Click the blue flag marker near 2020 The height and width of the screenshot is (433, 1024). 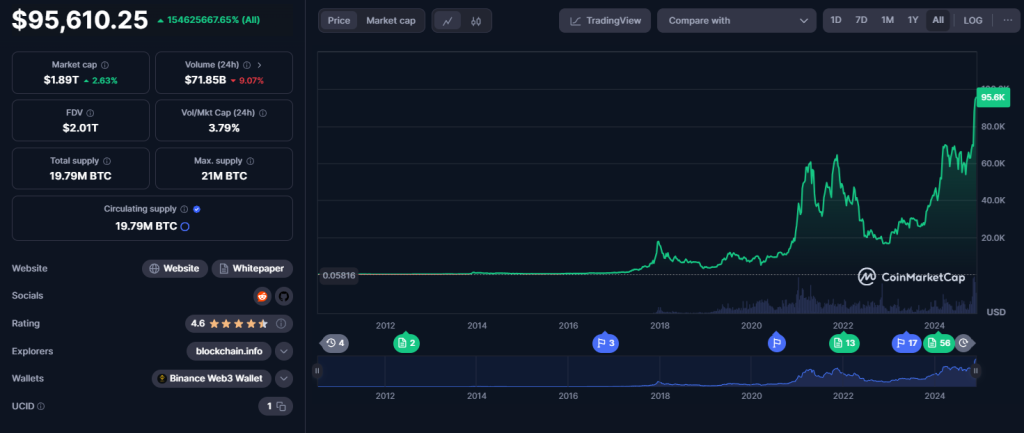tap(776, 342)
